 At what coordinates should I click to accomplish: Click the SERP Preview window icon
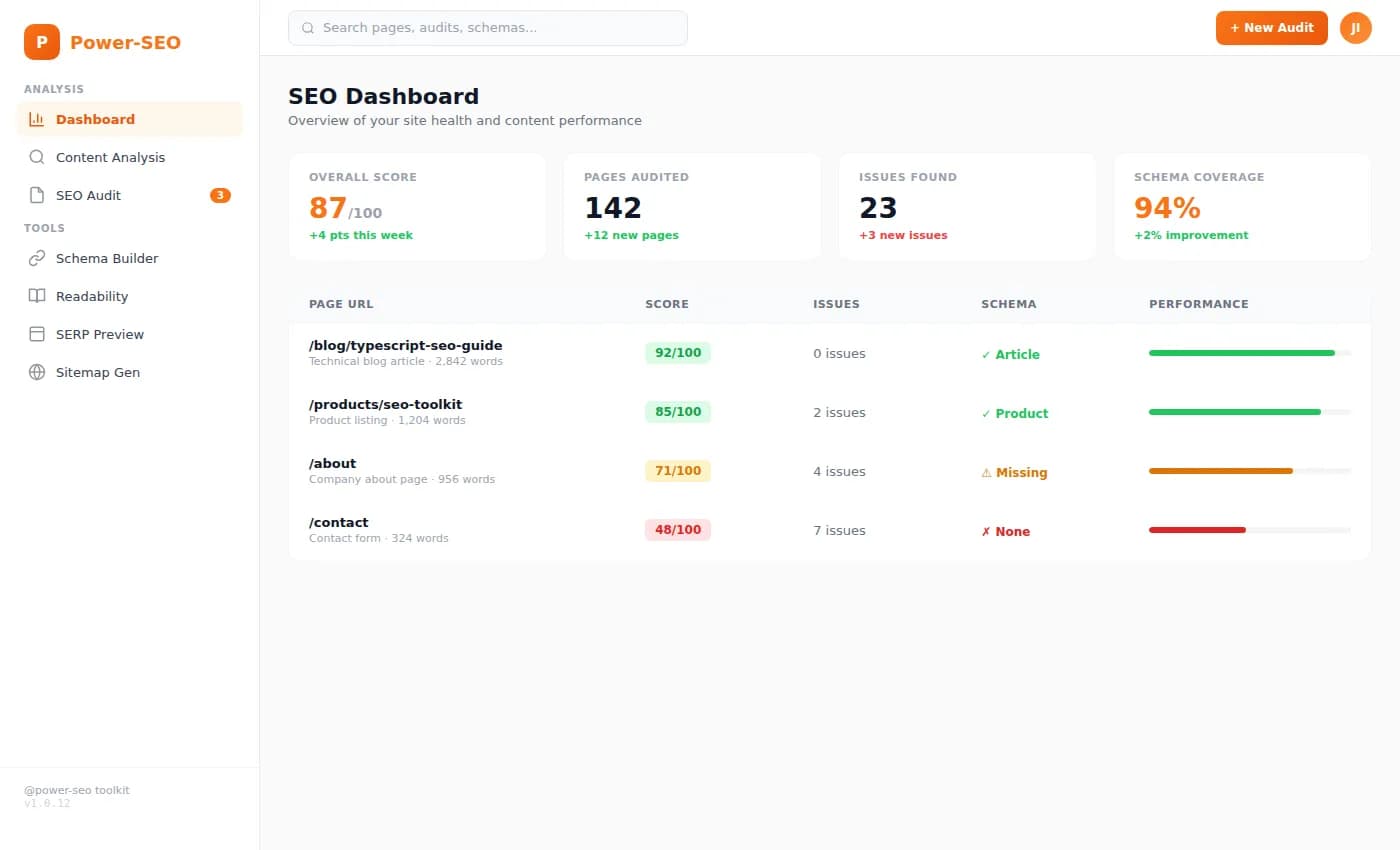click(37, 334)
